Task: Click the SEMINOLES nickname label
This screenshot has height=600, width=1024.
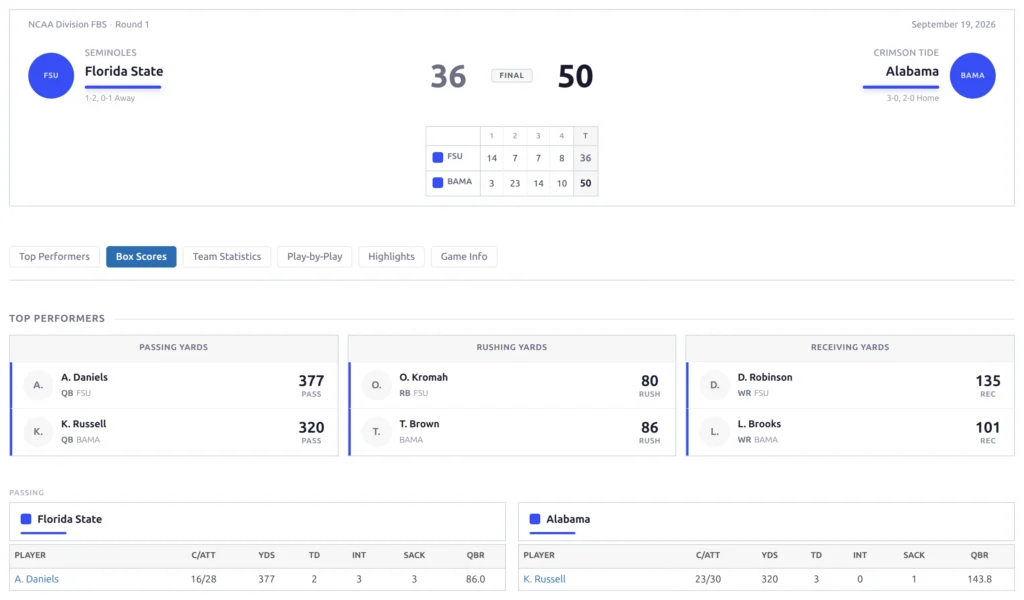Action: (x=110, y=52)
